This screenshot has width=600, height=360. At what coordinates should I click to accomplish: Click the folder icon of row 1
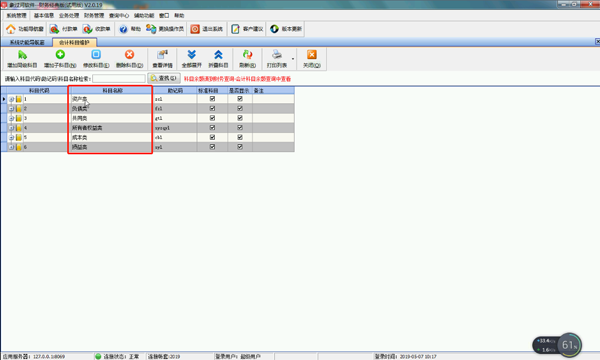19,99
